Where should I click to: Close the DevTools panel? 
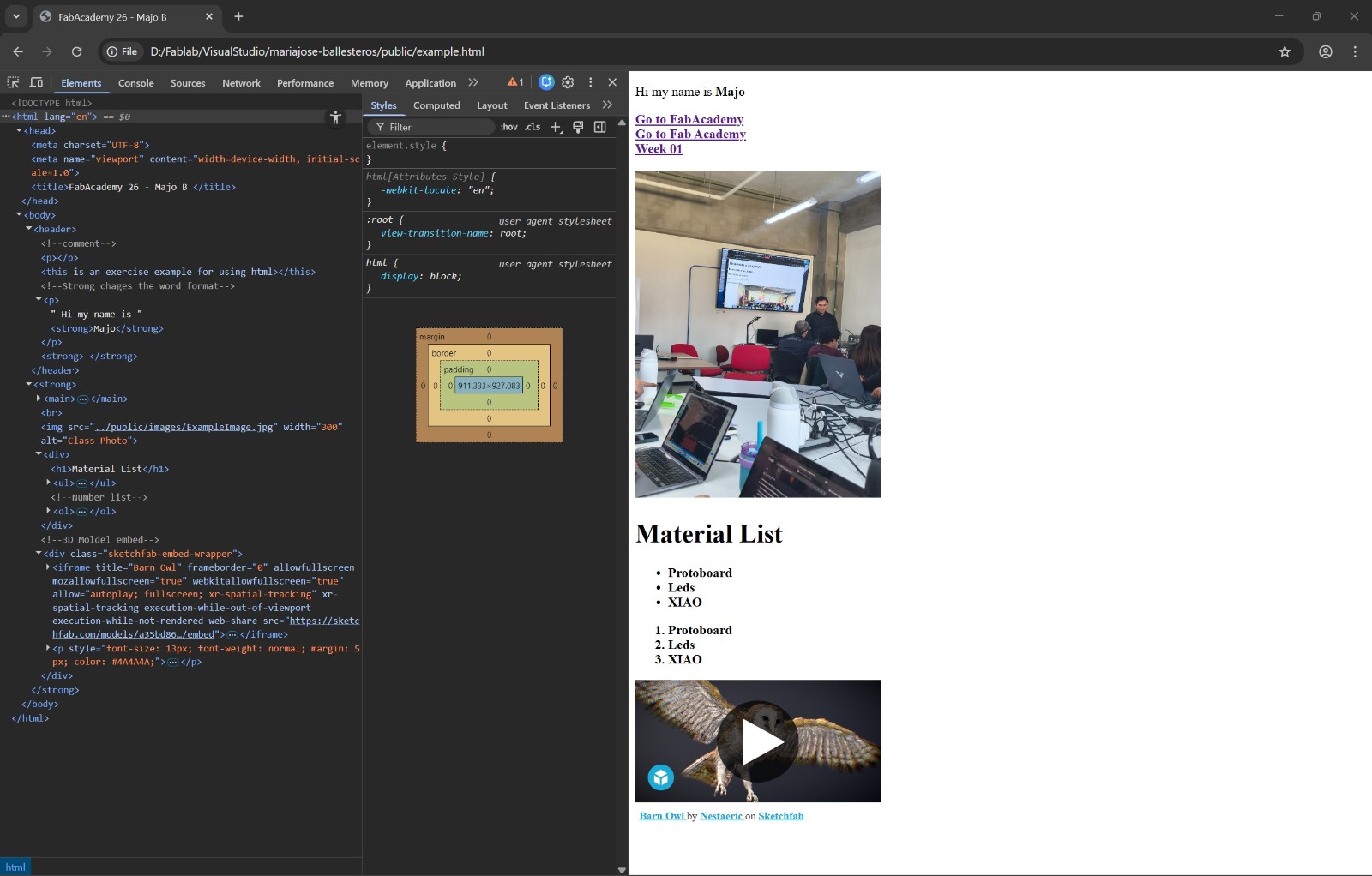[612, 82]
